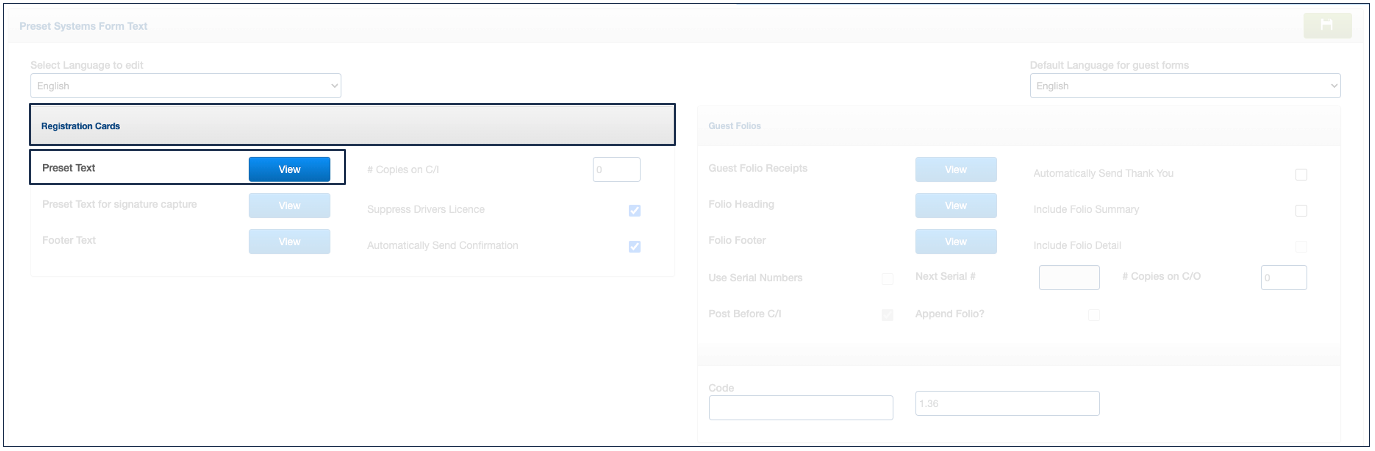Open View for Preset Text for signature capture
Image resolution: width=1375 pixels, height=451 pixels.
[289, 206]
